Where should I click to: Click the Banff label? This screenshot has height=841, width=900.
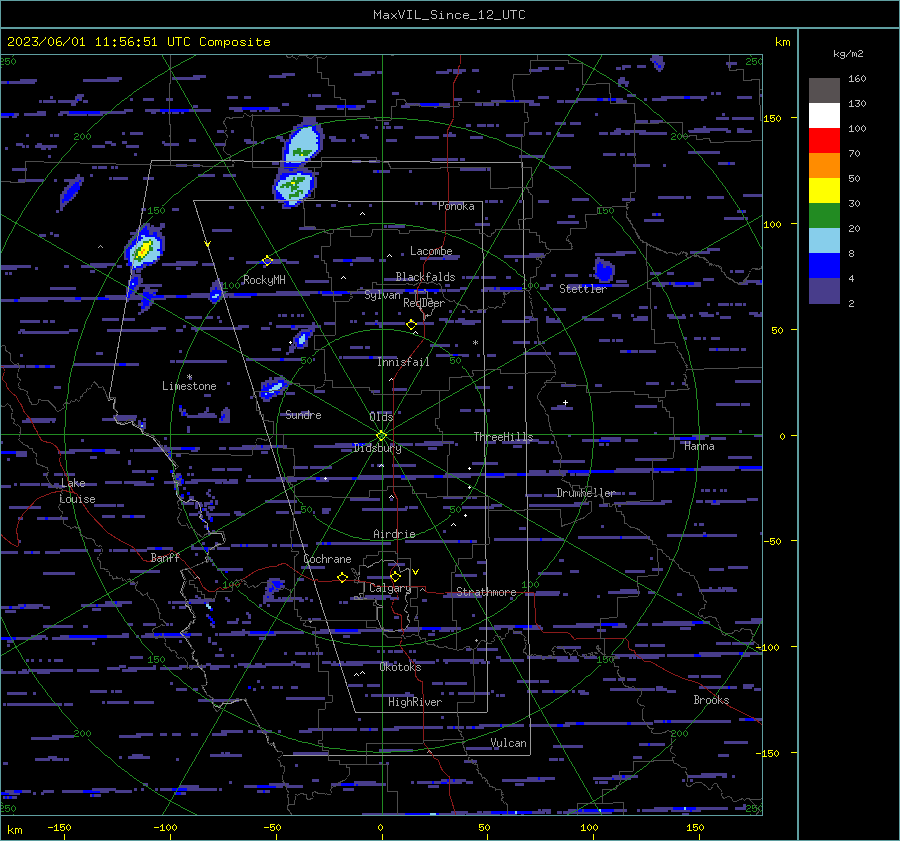point(165,557)
